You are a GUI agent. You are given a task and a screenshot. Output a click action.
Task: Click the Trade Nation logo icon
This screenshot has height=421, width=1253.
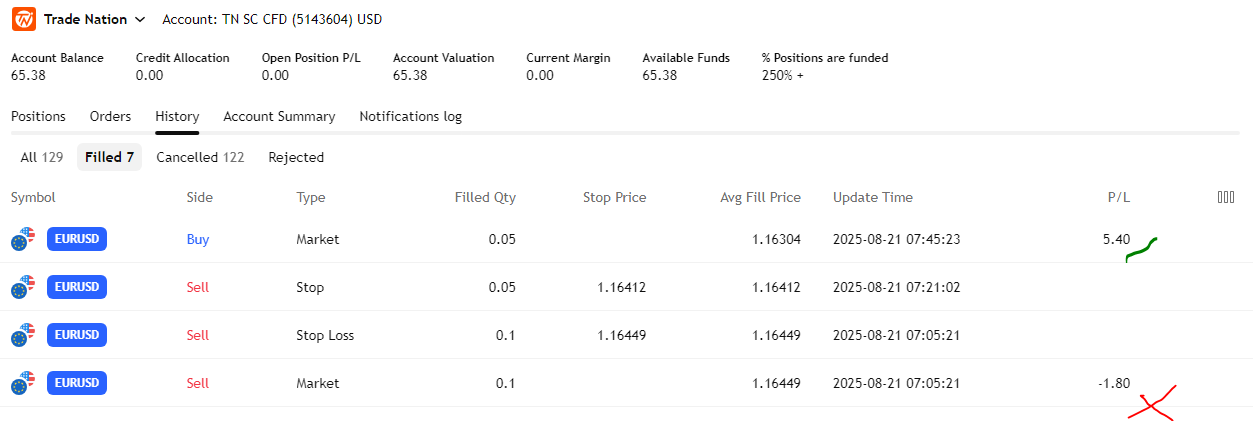(23, 19)
